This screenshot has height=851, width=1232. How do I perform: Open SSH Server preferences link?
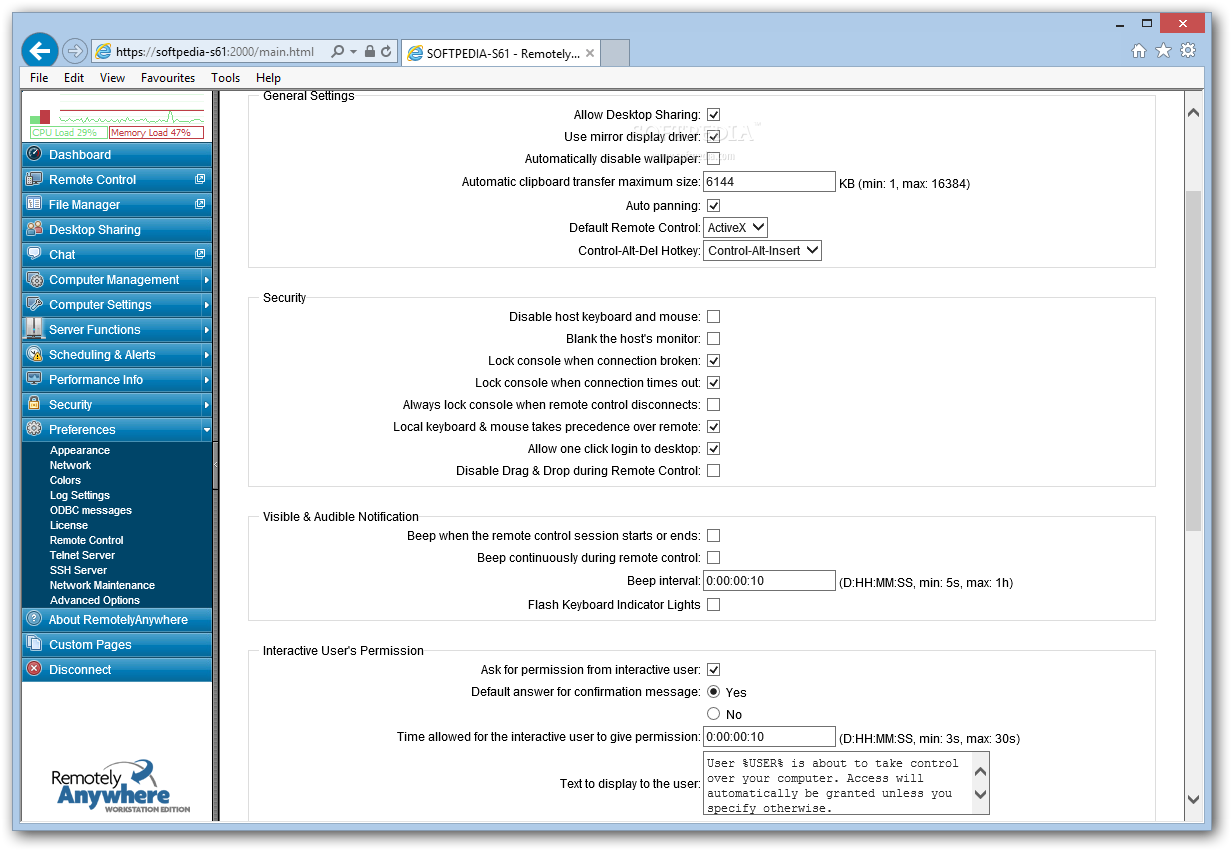click(x=78, y=570)
